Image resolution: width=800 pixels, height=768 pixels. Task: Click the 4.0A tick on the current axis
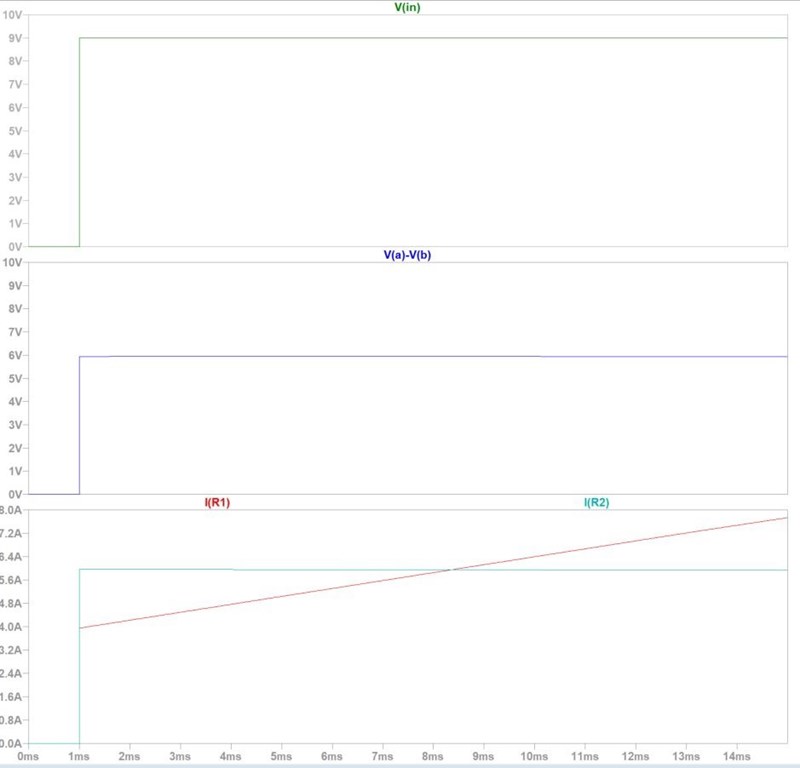point(13,627)
